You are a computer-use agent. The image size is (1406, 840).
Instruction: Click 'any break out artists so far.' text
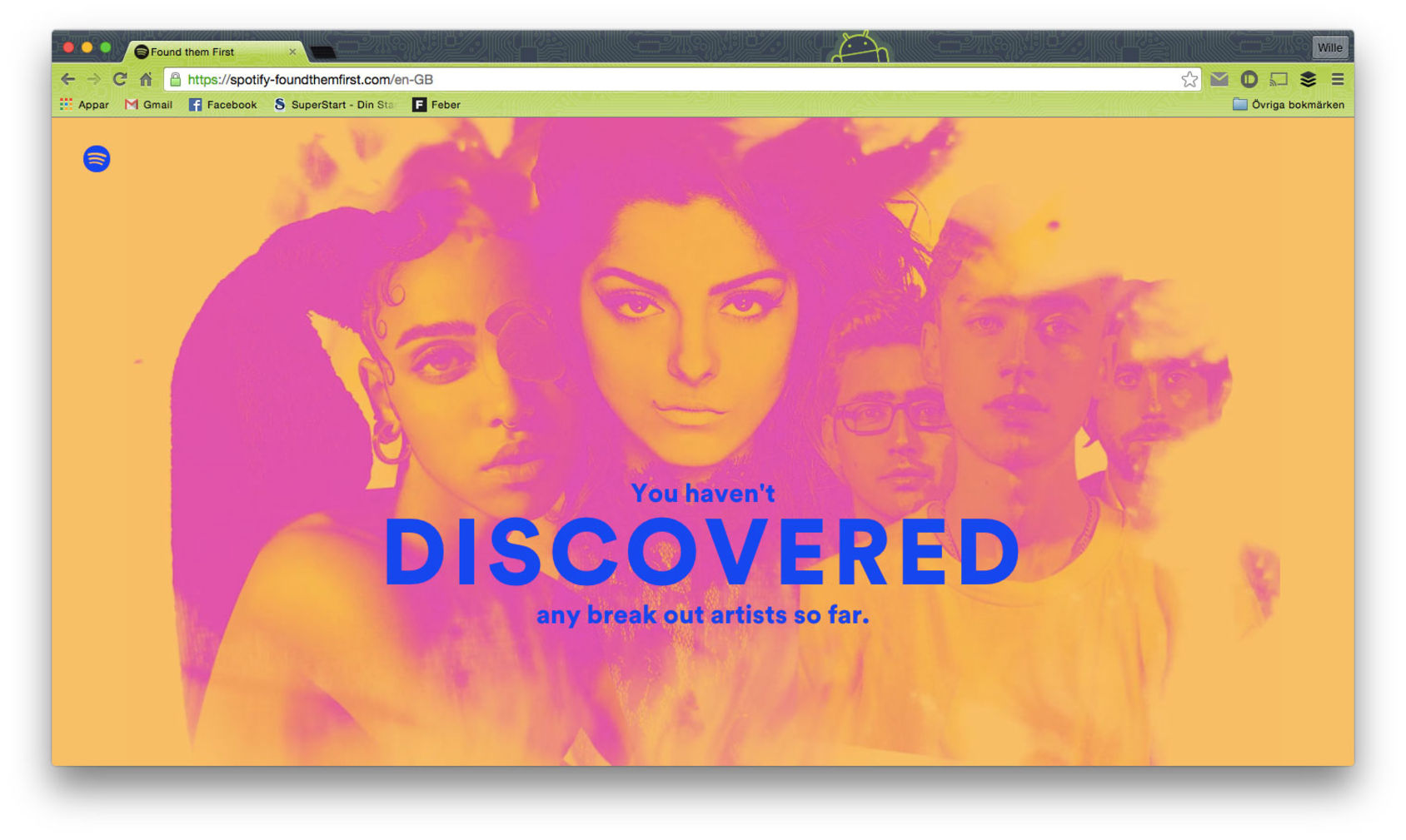tap(702, 614)
